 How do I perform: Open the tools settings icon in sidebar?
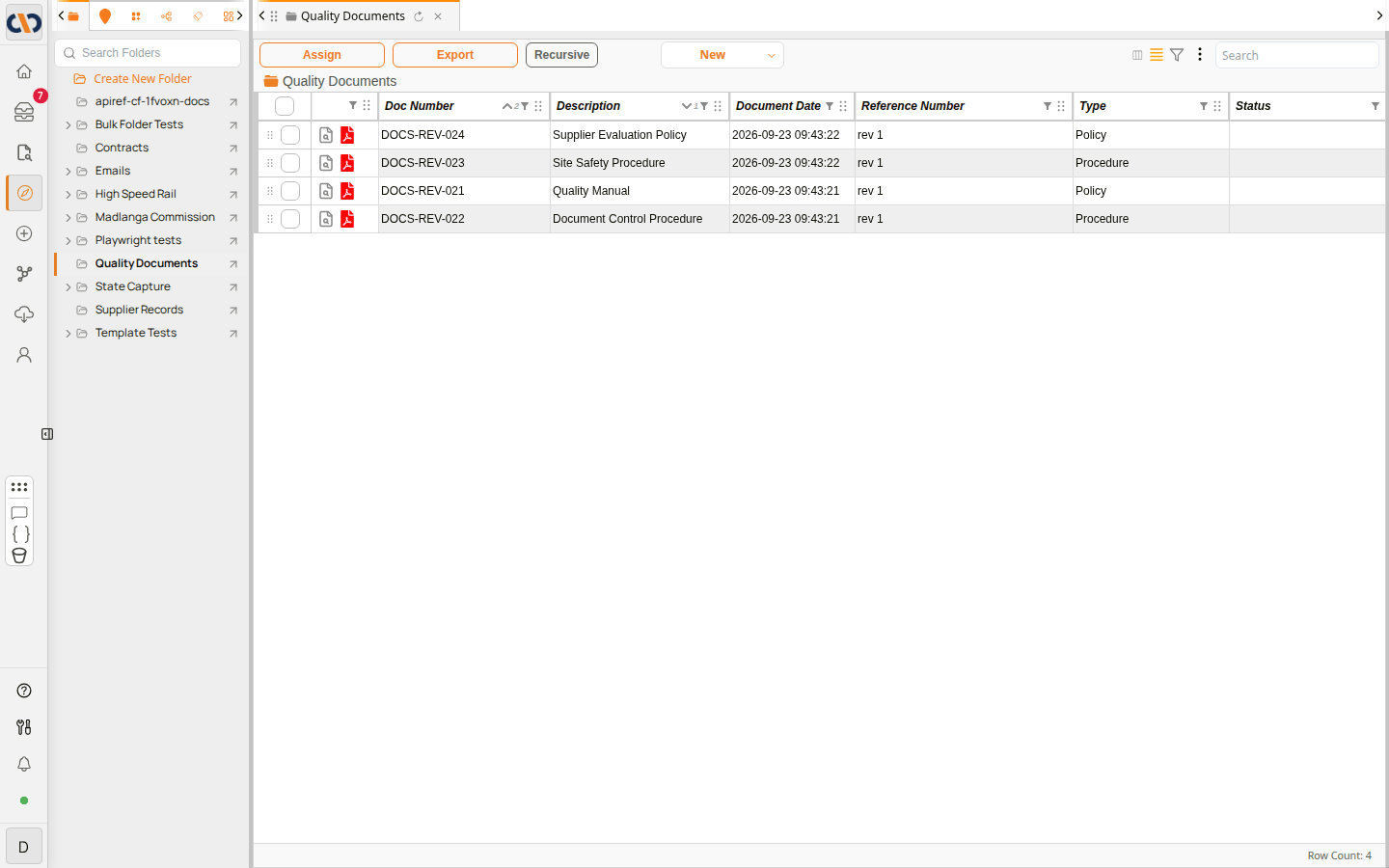pos(24,727)
